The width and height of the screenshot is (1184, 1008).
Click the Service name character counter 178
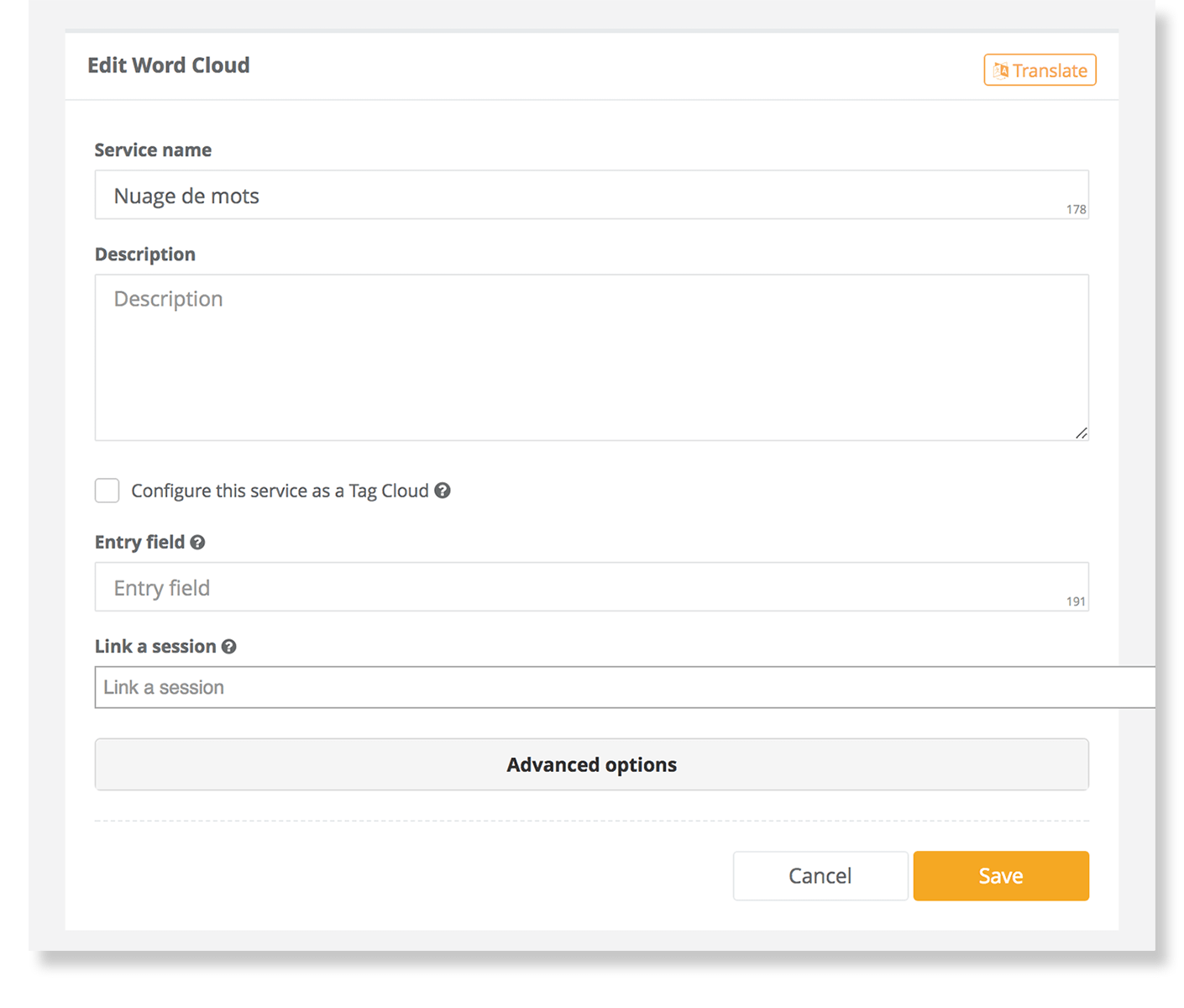tap(1076, 210)
